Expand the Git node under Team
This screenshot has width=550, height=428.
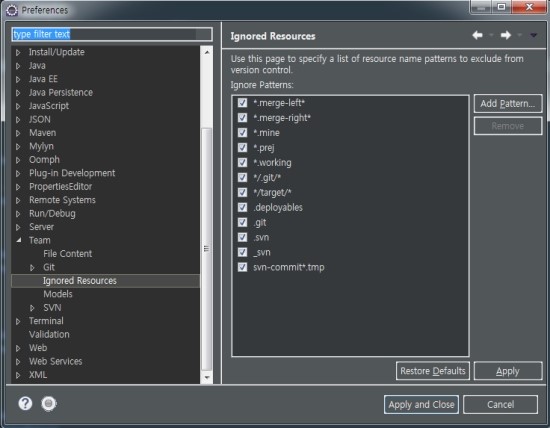click(32, 268)
